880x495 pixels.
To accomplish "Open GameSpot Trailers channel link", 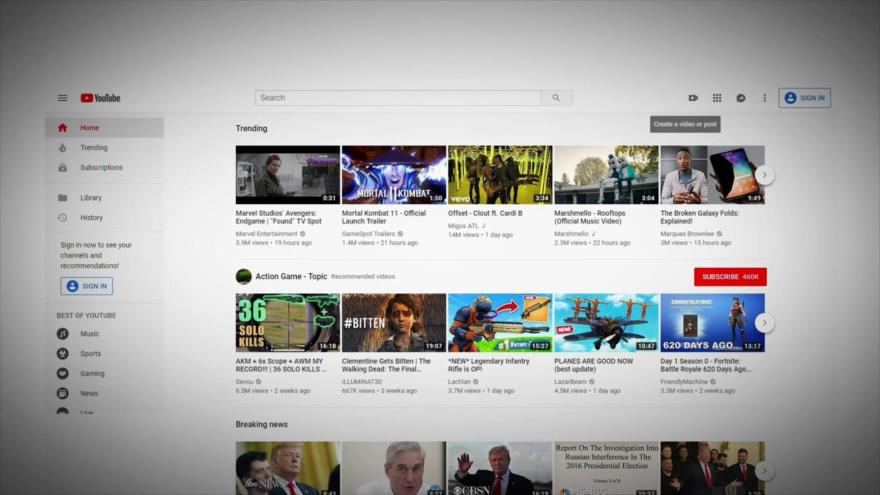I will (368, 233).
